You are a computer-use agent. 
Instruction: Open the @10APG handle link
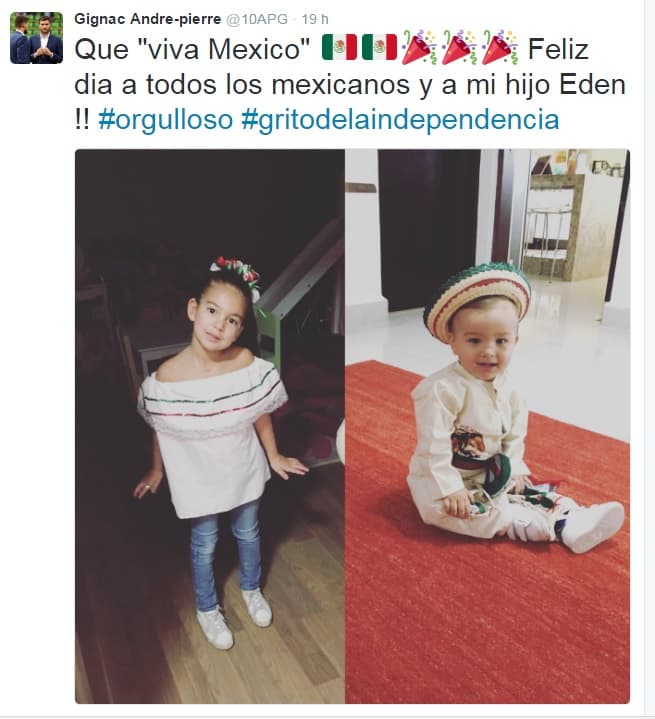click(257, 19)
